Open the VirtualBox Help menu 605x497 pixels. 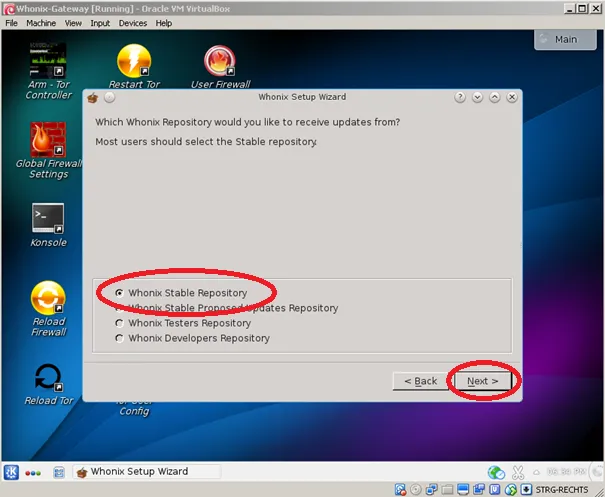tap(164, 23)
